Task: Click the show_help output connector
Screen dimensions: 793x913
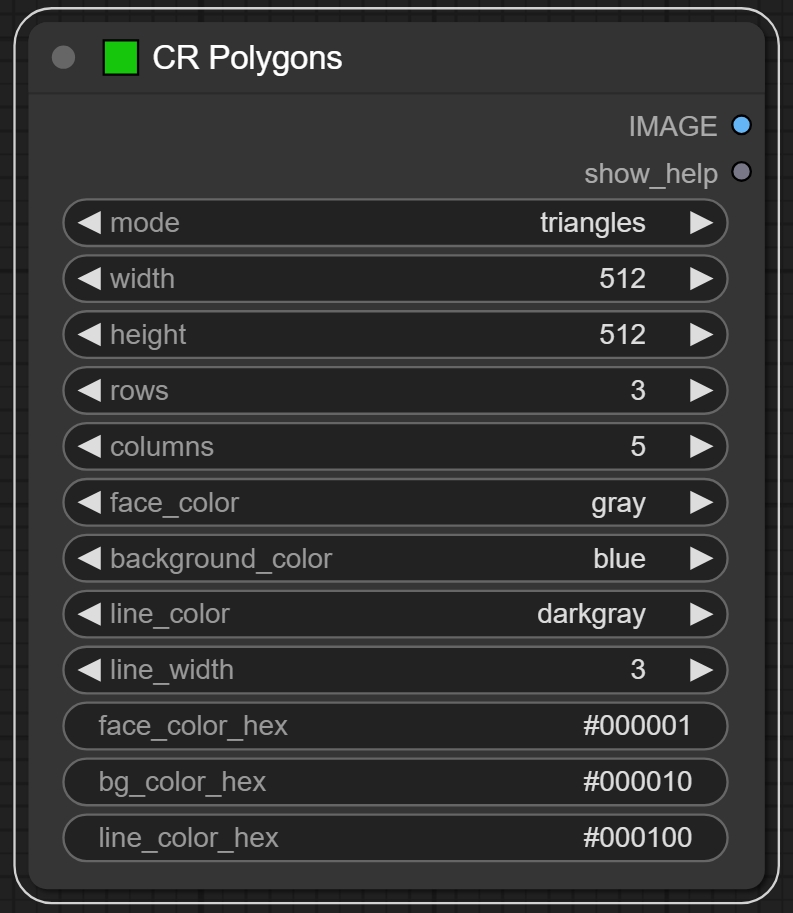Action: coord(741,172)
